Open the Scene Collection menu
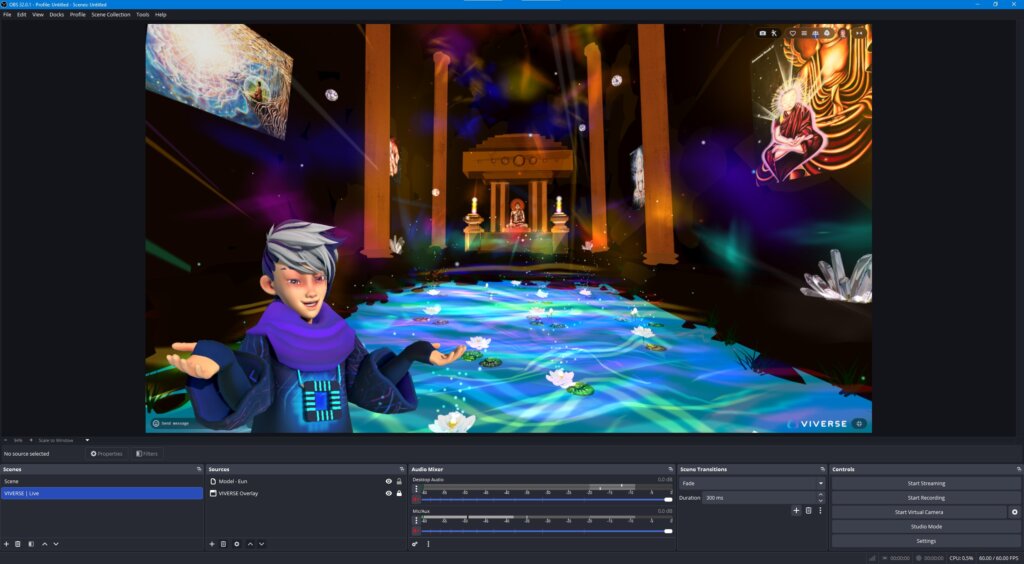Screen dimensions: 1024x564 click(110, 15)
